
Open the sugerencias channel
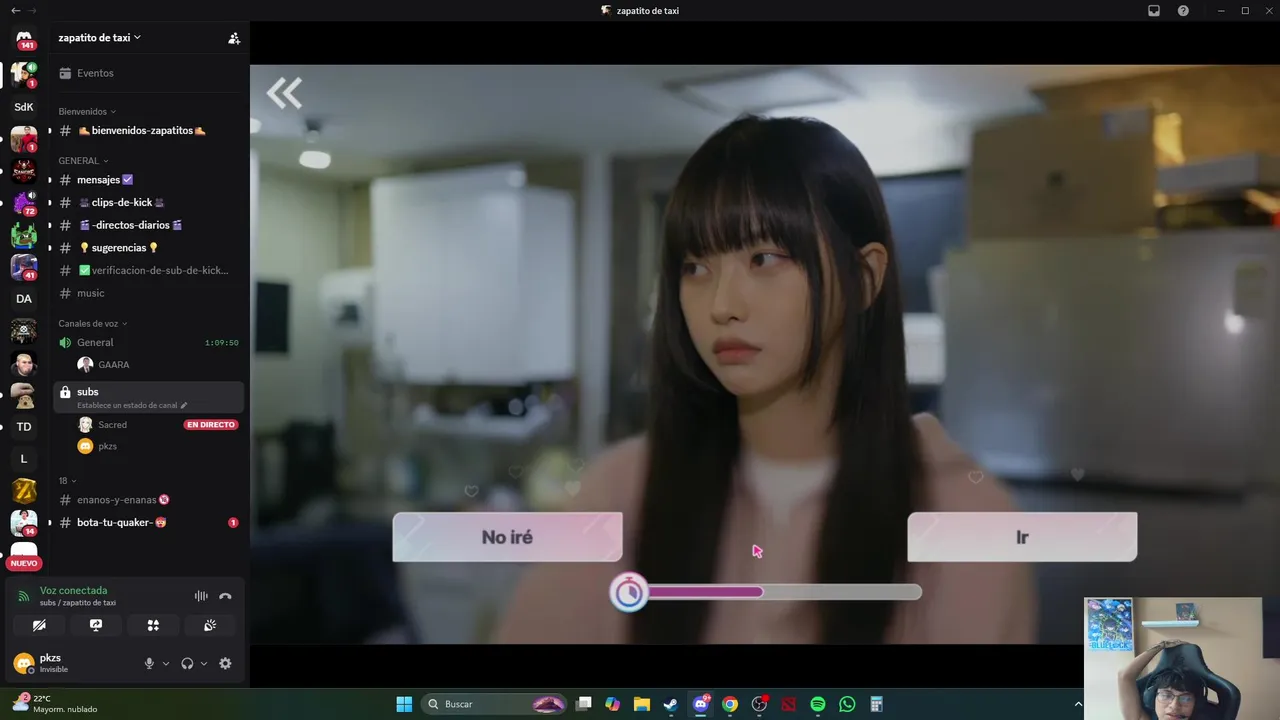point(148,248)
